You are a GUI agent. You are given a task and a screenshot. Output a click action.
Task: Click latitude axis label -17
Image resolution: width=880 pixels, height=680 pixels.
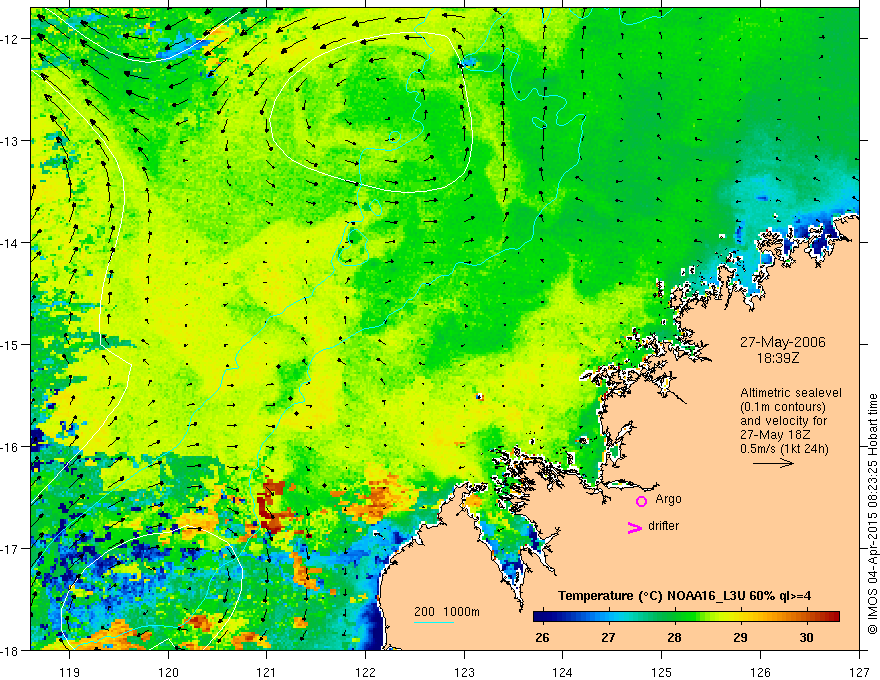pyautogui.click(x=10, y=549)
